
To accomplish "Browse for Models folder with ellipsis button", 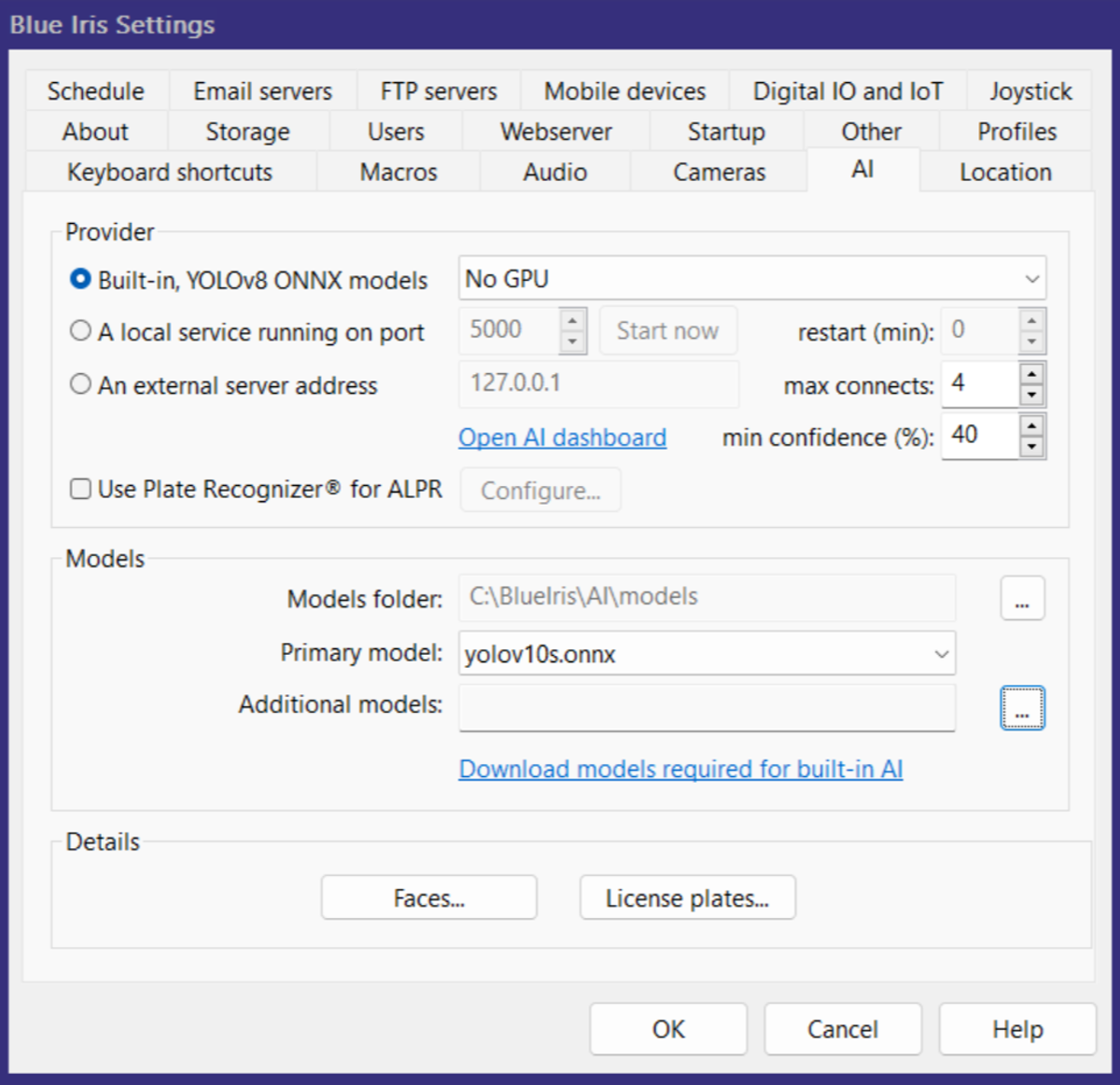I will coord(1022,598).
